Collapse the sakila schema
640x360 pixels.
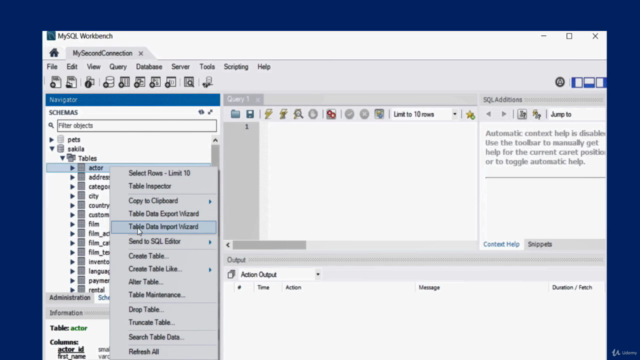point(52,149)
